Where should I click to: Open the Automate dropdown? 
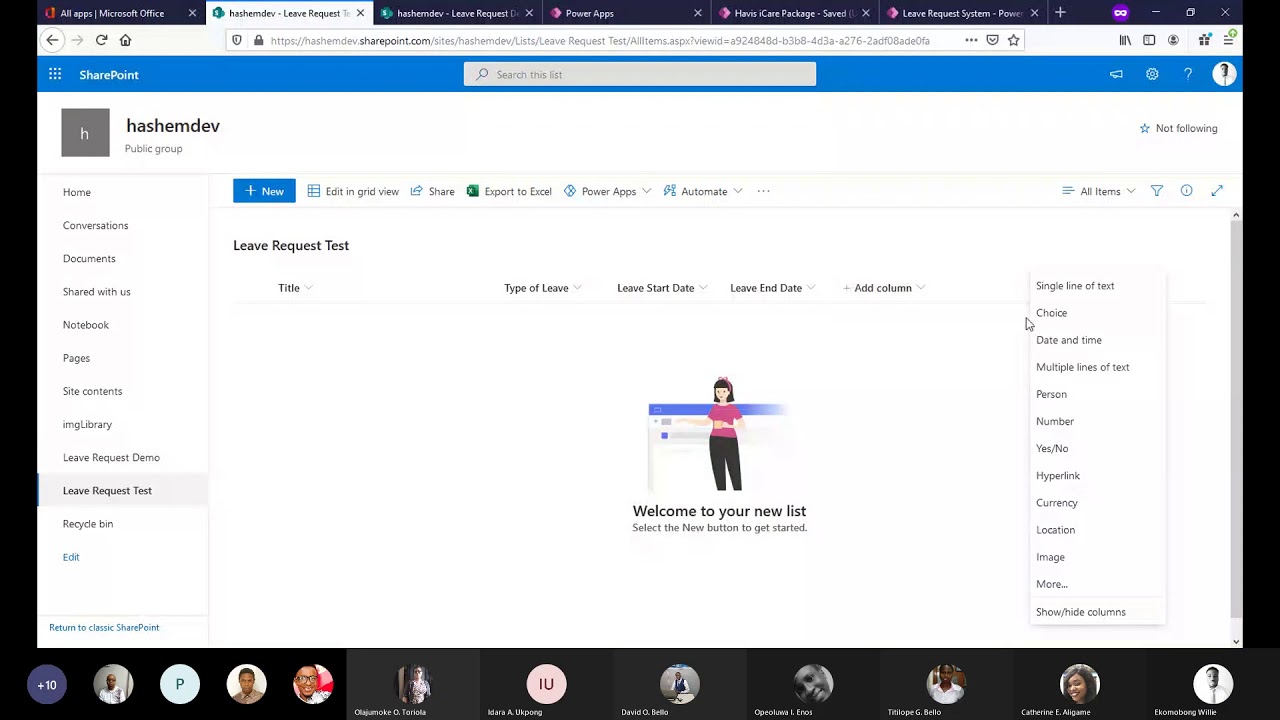point(703,191)
